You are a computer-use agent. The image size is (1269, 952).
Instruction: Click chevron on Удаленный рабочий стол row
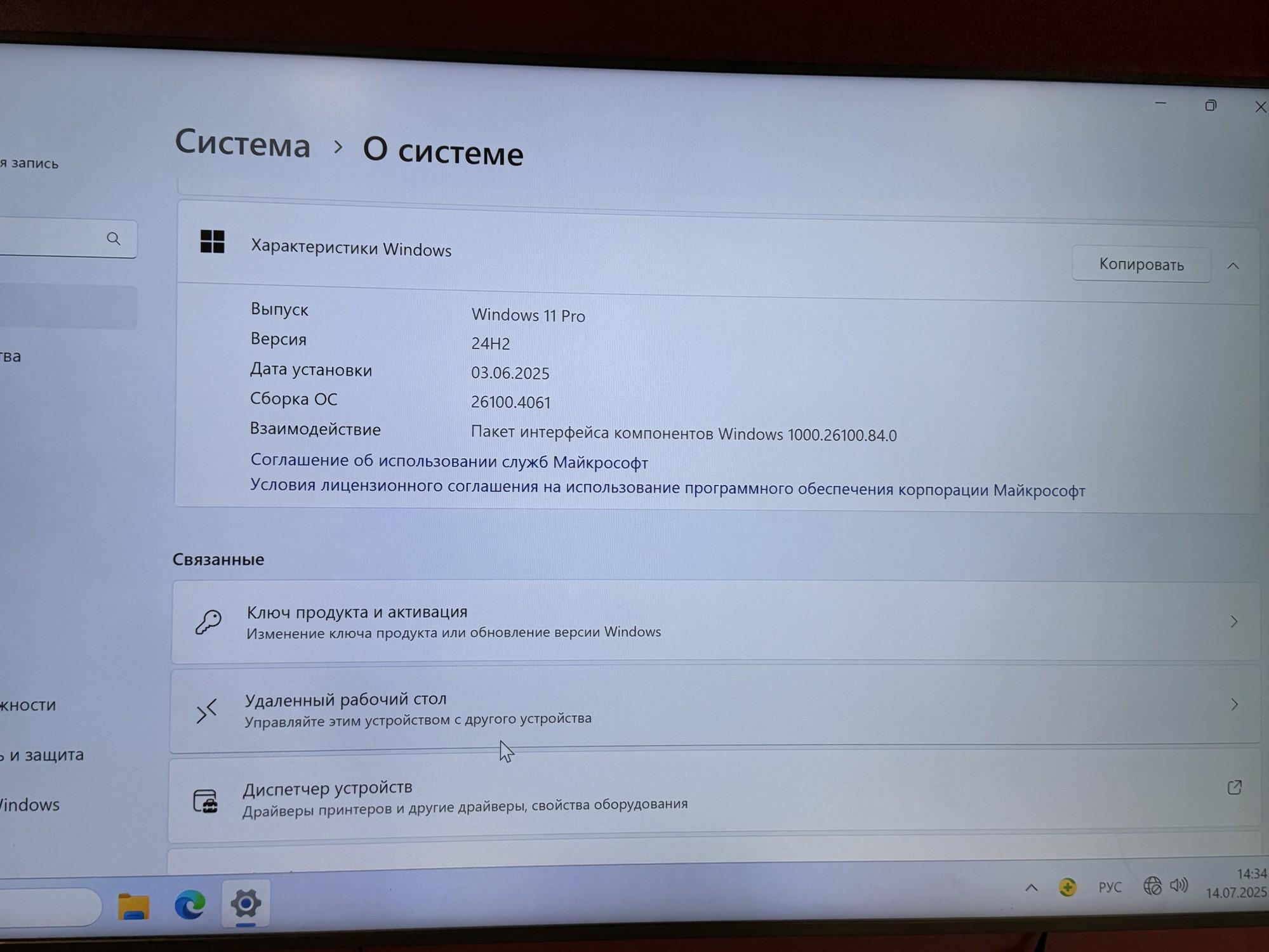(x=1234, y=704)
